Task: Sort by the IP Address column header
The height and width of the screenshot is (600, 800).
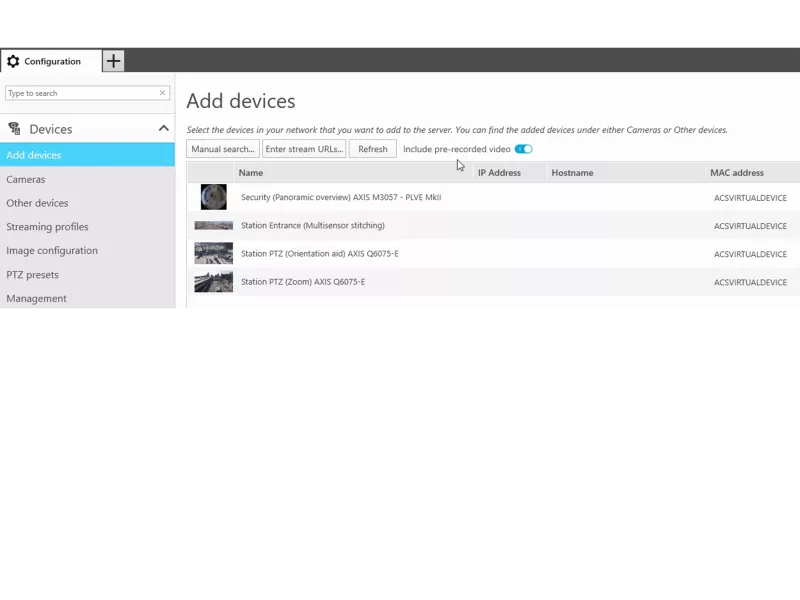Action: click(x=499, y=173)
